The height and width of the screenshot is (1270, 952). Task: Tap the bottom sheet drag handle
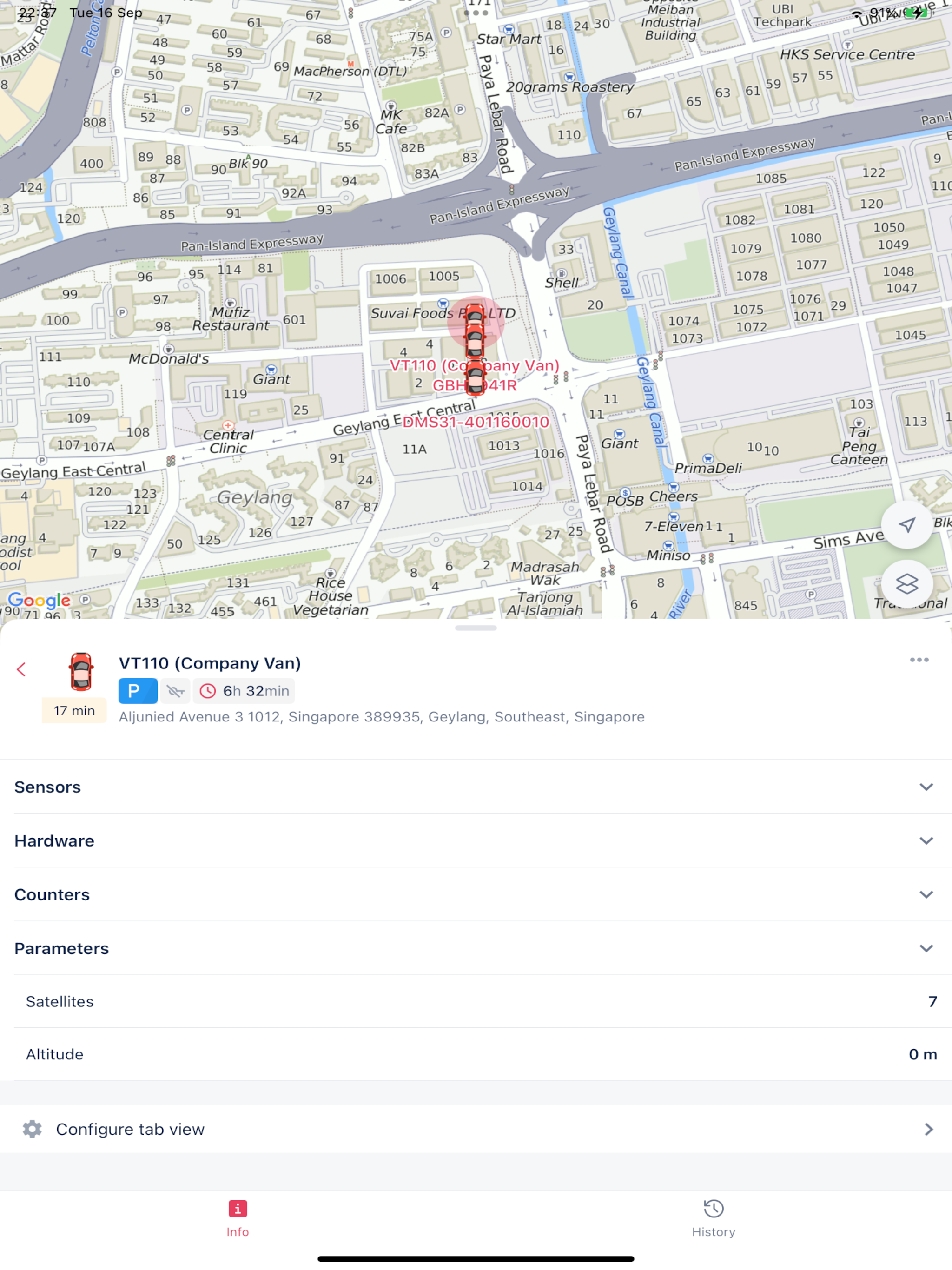476,628
